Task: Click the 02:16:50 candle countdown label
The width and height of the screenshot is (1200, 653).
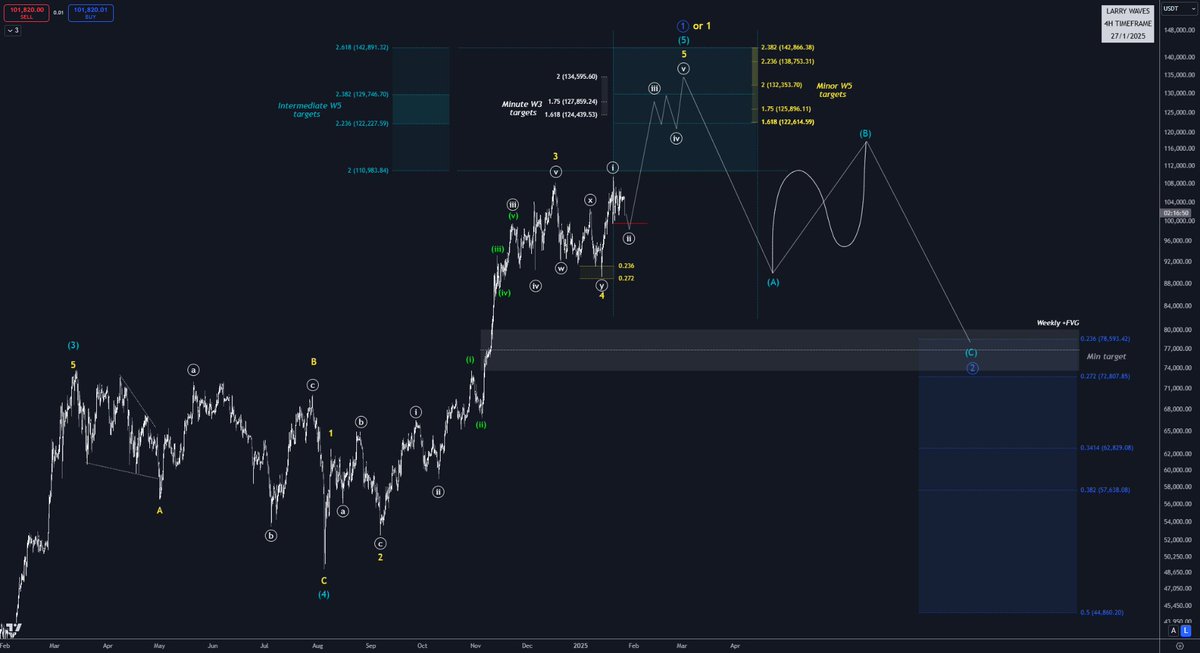Action: (x=1176, y=213)
